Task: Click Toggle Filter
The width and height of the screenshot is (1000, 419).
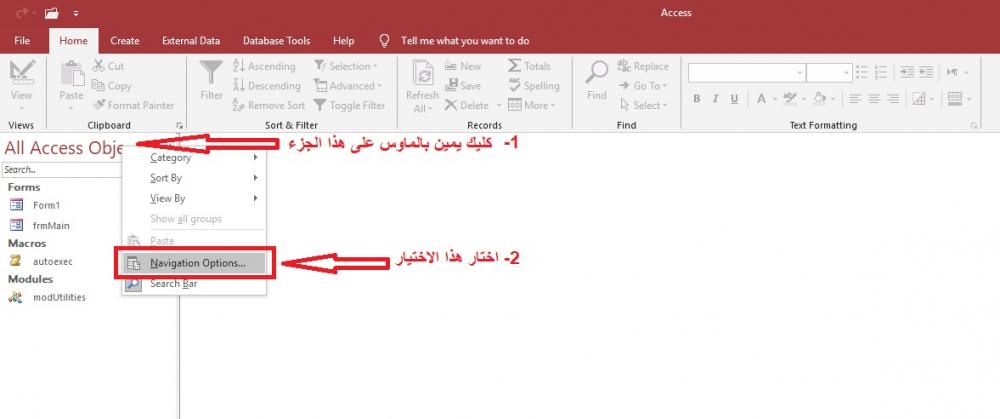Action: 349,105
